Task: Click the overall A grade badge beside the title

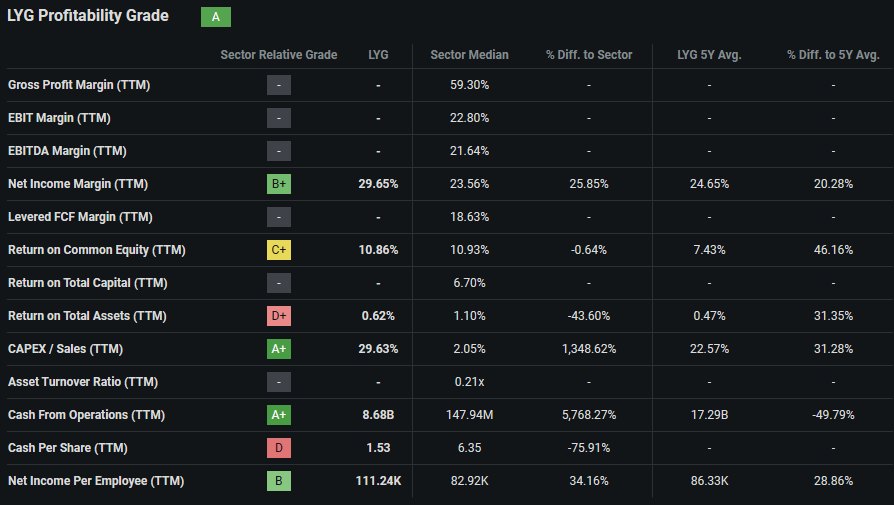Action: pyautogui.click(x=215, y=17)
